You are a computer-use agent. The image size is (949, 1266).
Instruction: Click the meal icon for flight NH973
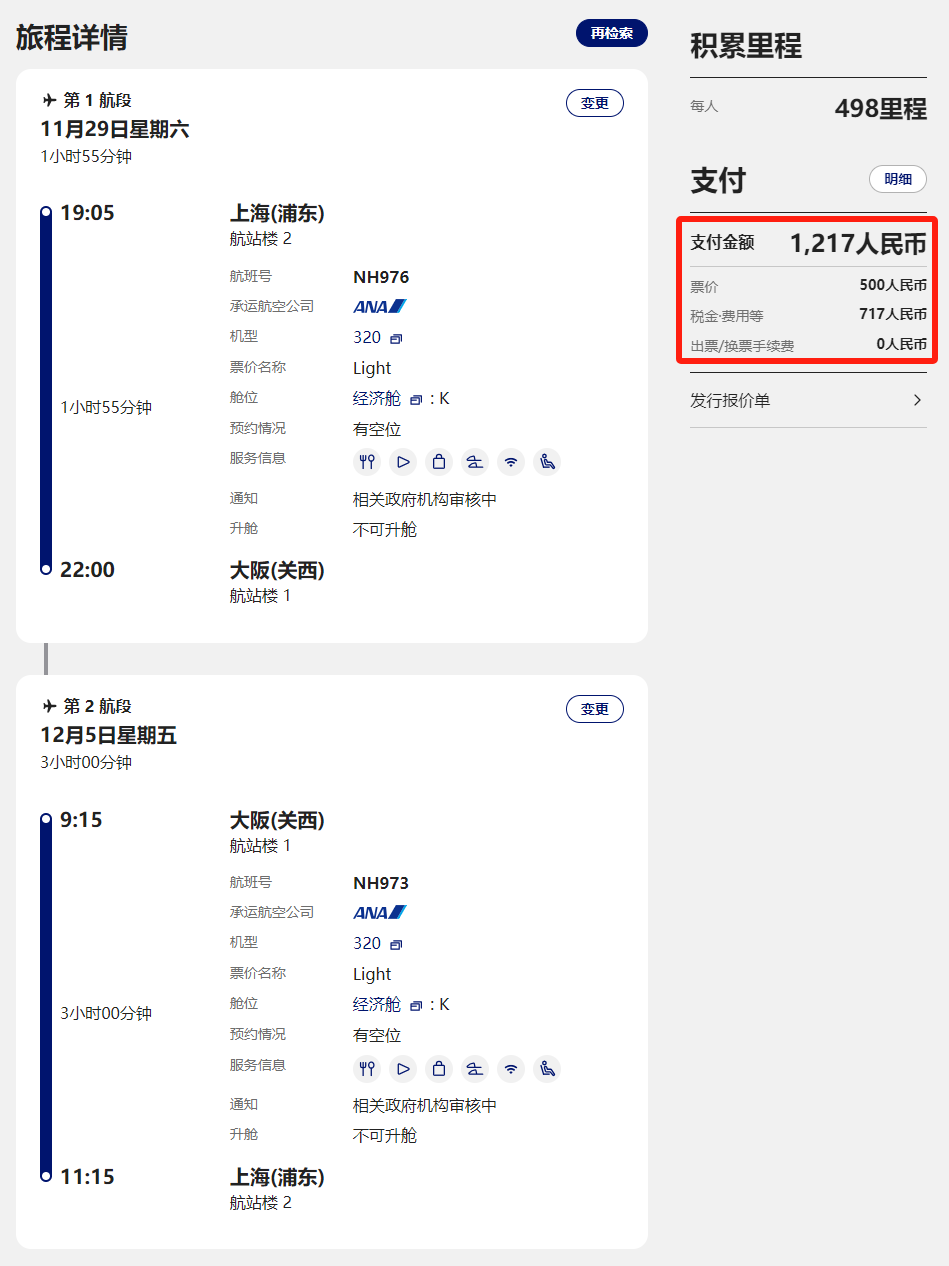(366, 1068)
